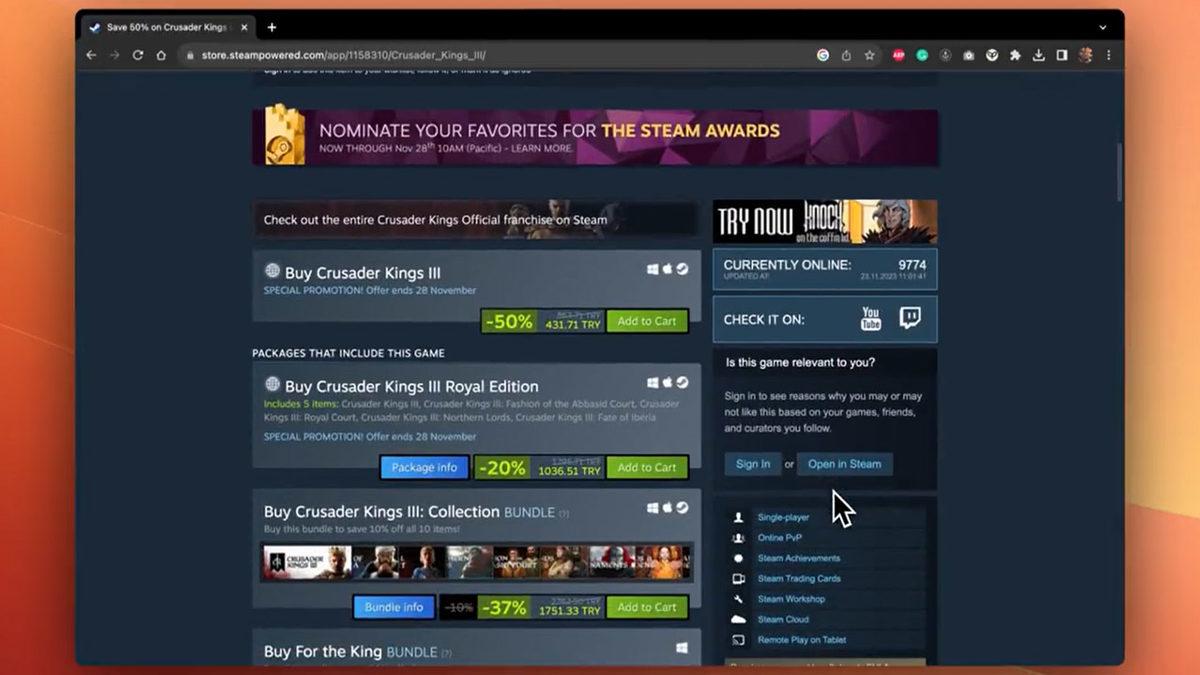1200x675 pixels.
Task: Click the Remote Play on Tablet icon
Action: coord(737,639)
